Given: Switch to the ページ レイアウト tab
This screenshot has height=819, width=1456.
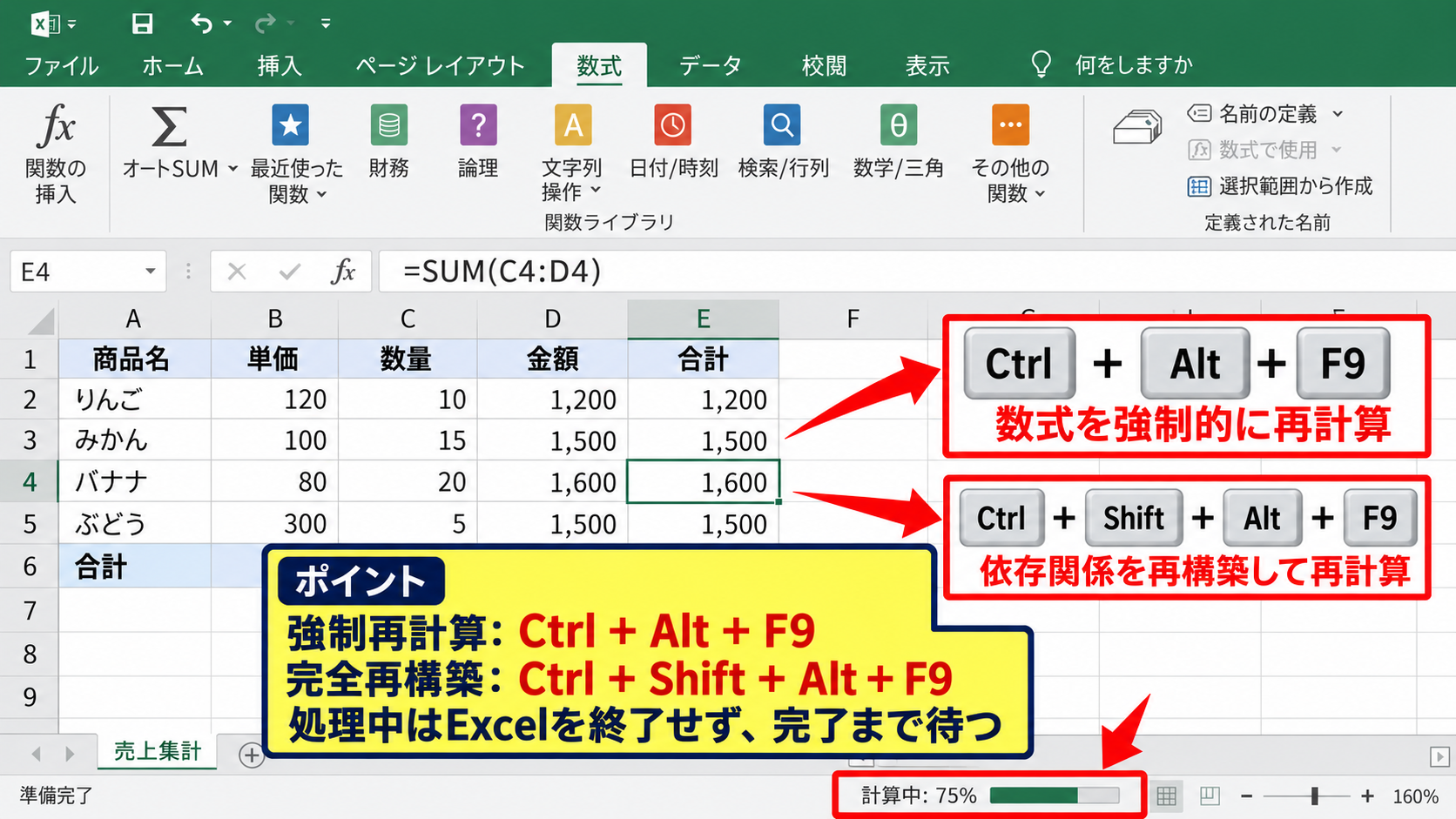Looking at the screenshot, I should coord(440,65).
